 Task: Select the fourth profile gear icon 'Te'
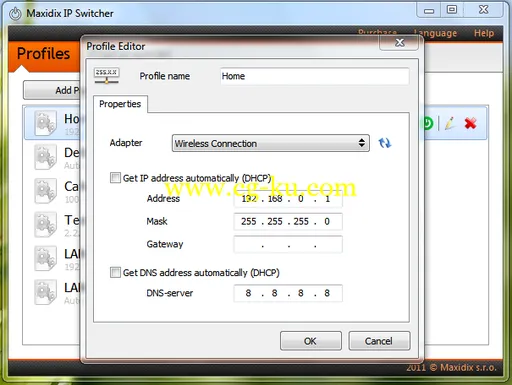coord(46,224)
